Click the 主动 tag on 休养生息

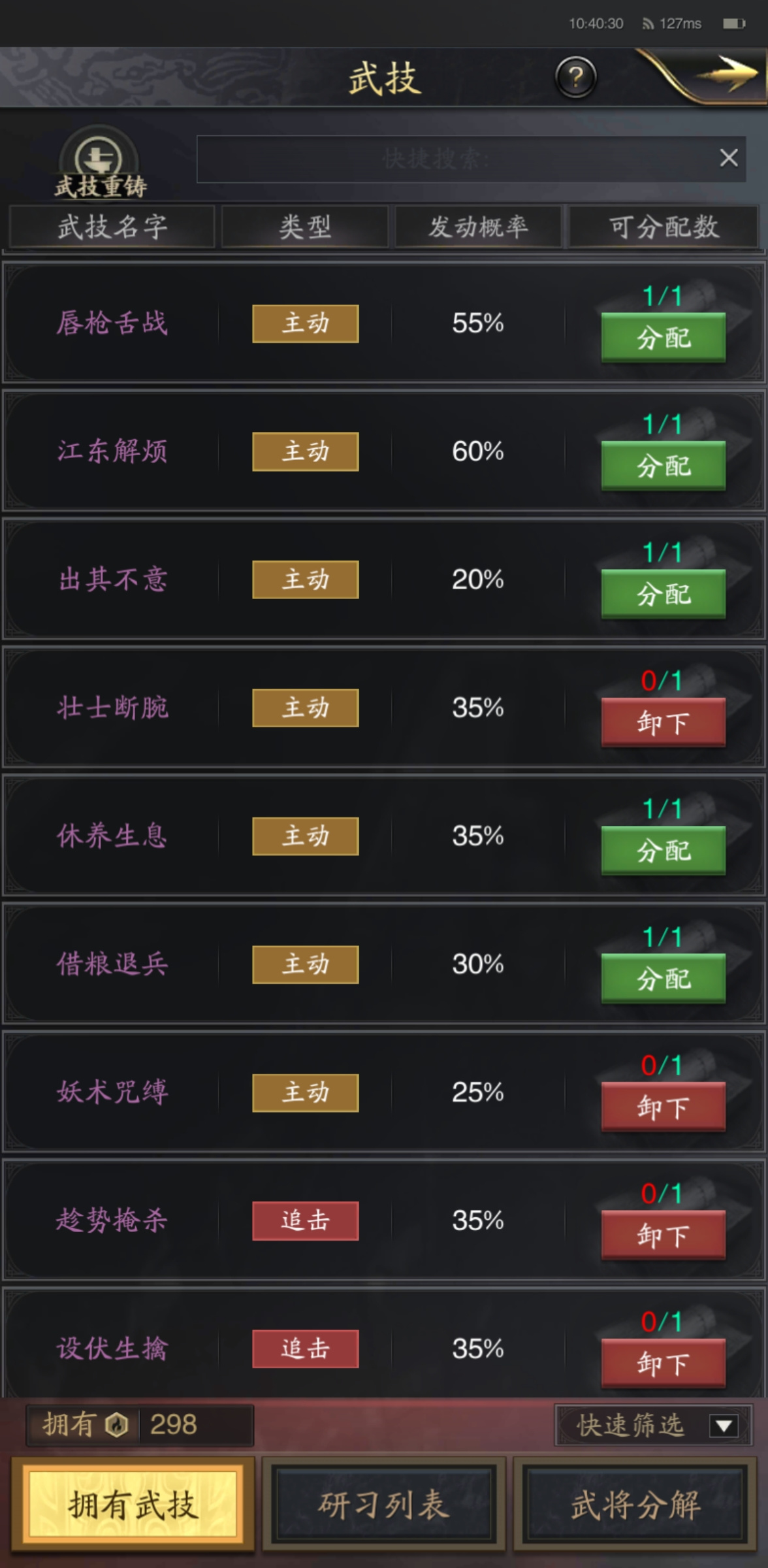[306, 836]
